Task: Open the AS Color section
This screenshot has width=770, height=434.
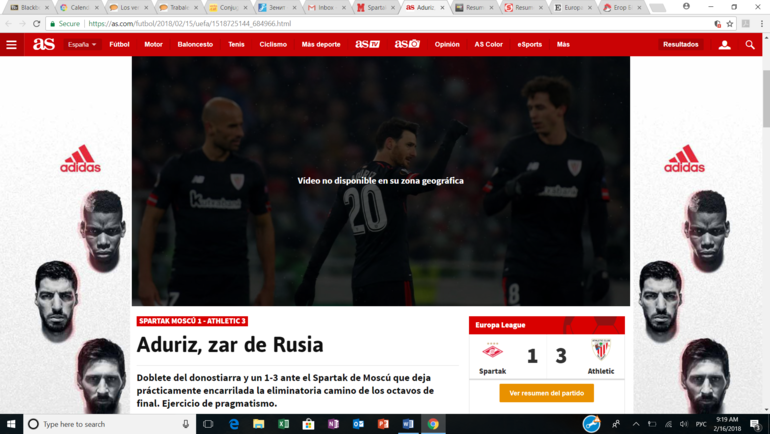Action: (x=489, y=44)
